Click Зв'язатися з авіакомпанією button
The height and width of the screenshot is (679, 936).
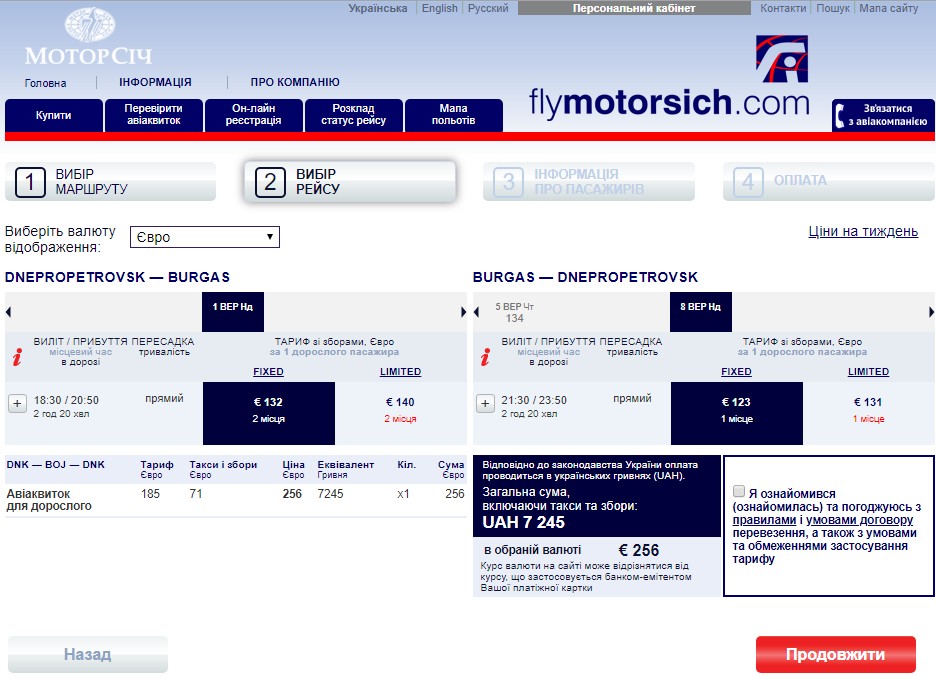coord(883,115)
